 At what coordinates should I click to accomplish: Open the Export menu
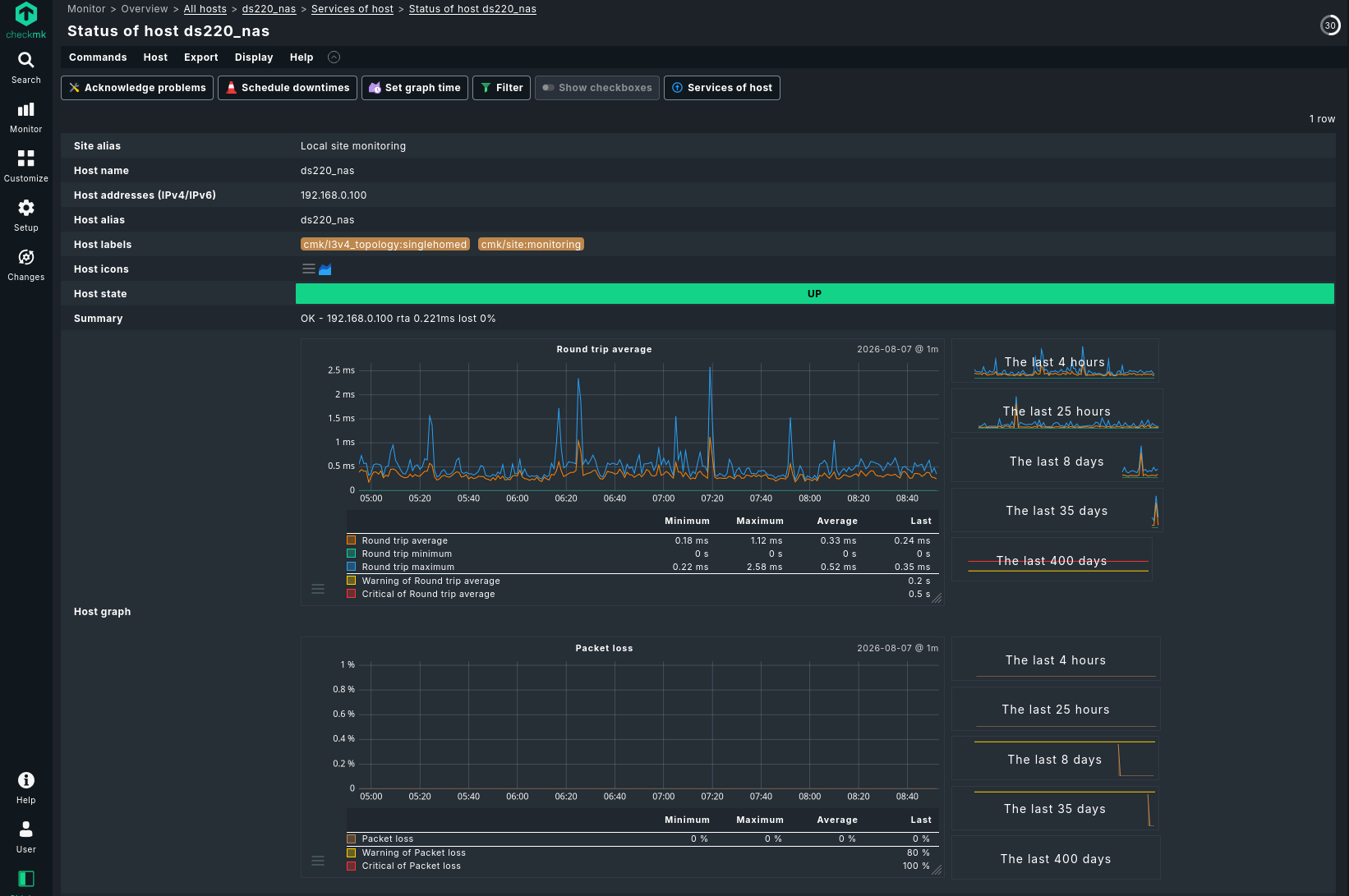tap(201, 57)
